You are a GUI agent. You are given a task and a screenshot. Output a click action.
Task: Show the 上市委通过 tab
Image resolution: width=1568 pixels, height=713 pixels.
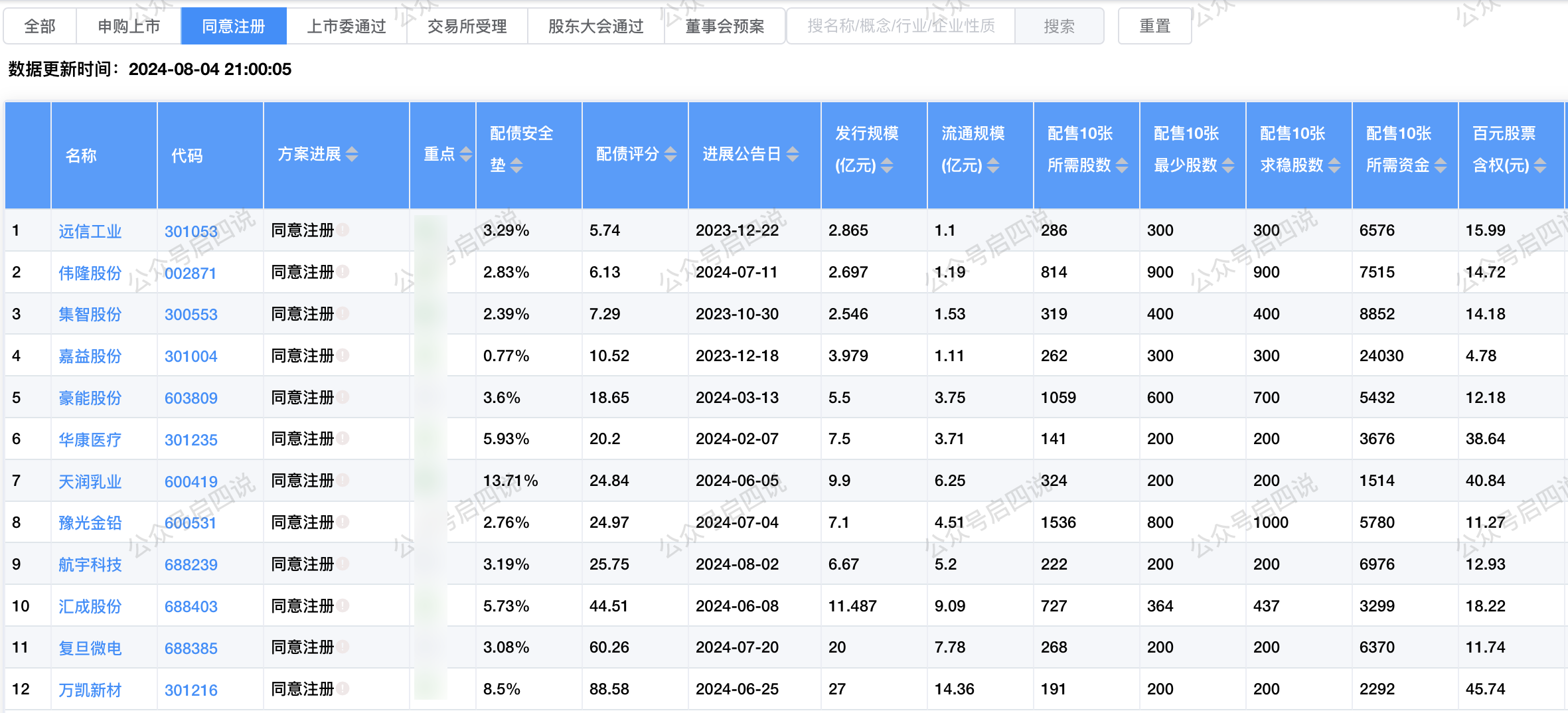[346, 27]
